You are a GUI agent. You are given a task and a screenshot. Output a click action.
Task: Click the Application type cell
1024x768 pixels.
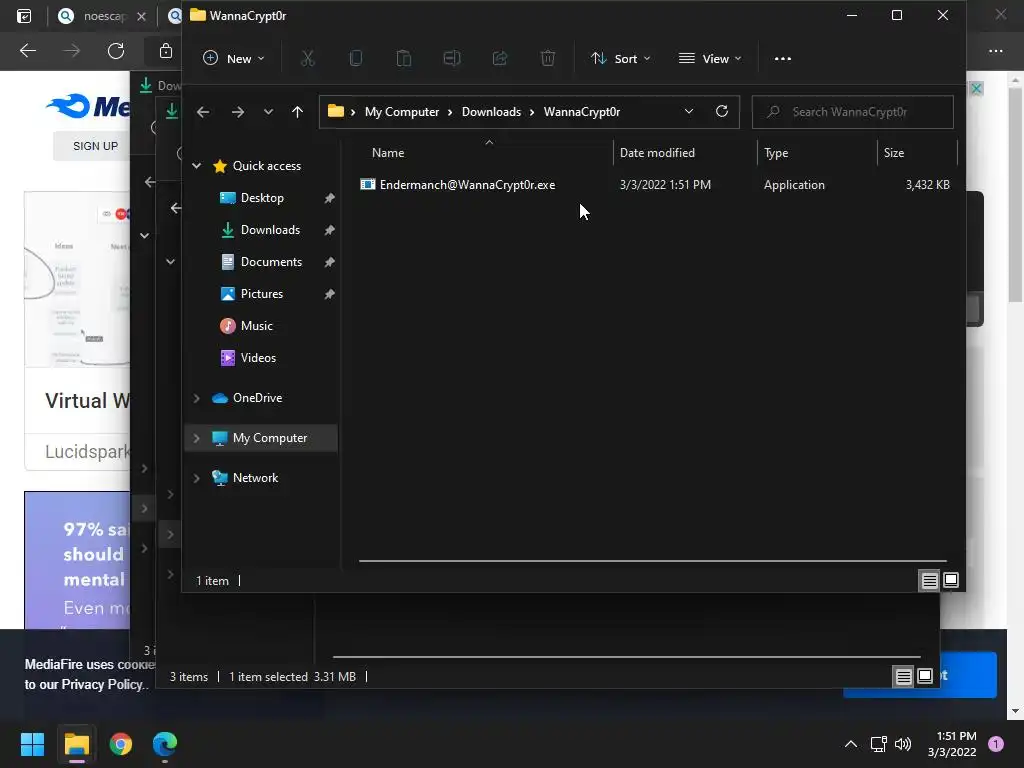[794, 185]
